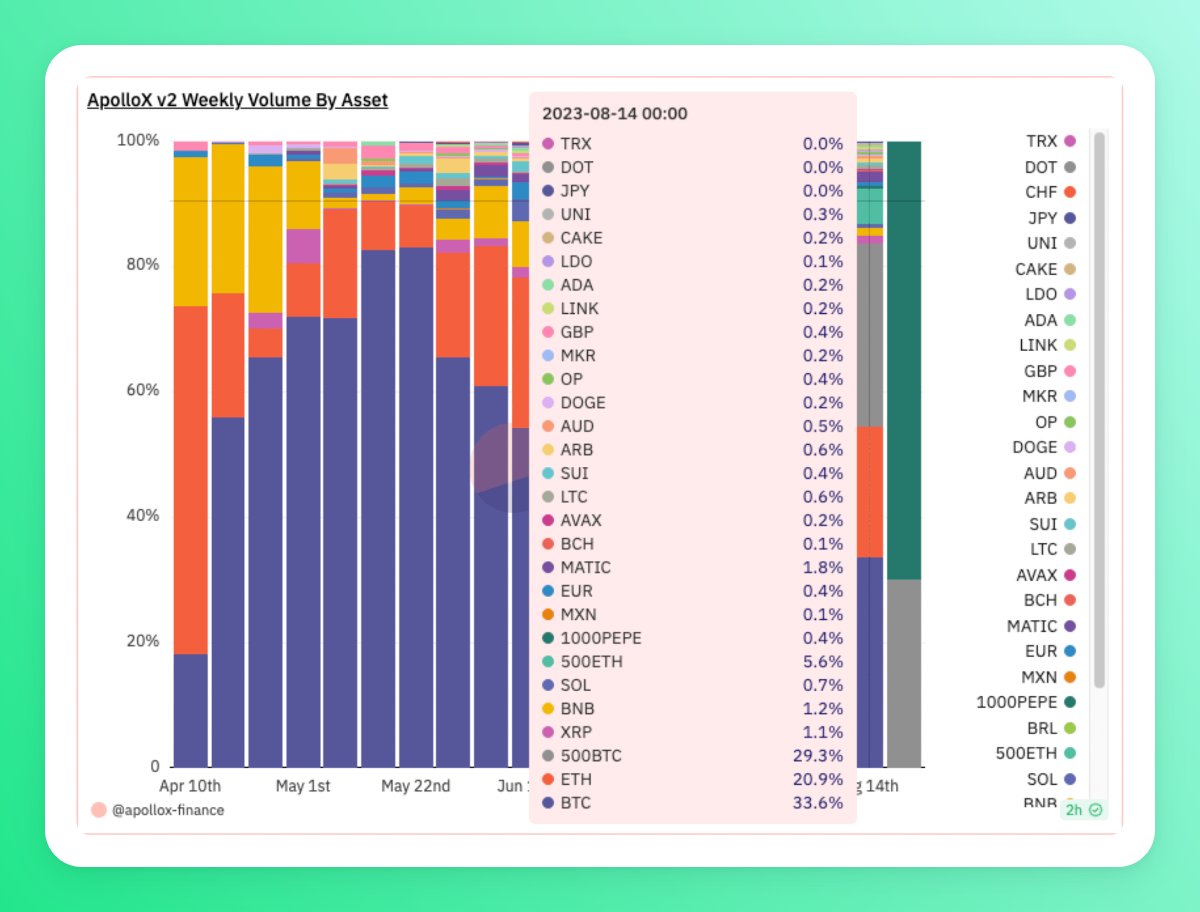Toggle the LINK series in the legend
The height and width of the screenshot is (912, 1200).
[1047, 345]
